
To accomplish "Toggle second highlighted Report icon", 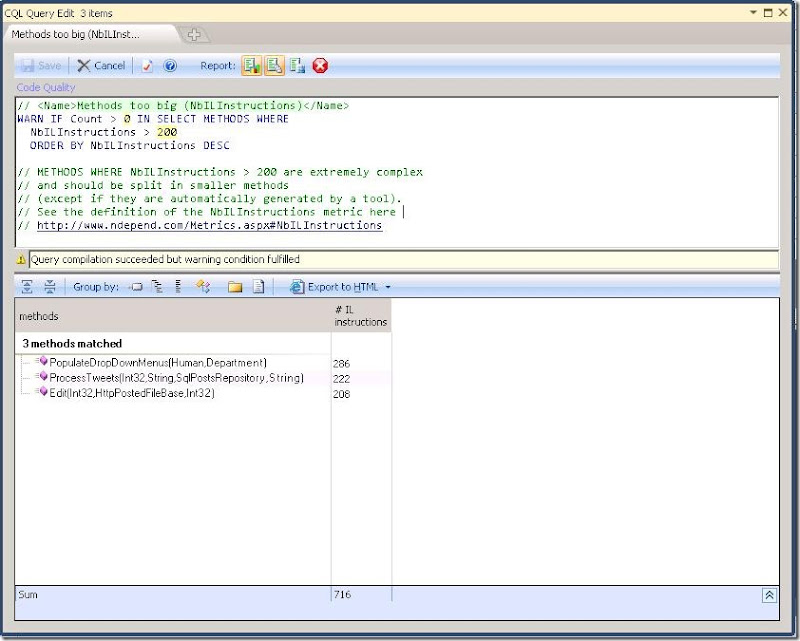I will [x=274, y=66].
